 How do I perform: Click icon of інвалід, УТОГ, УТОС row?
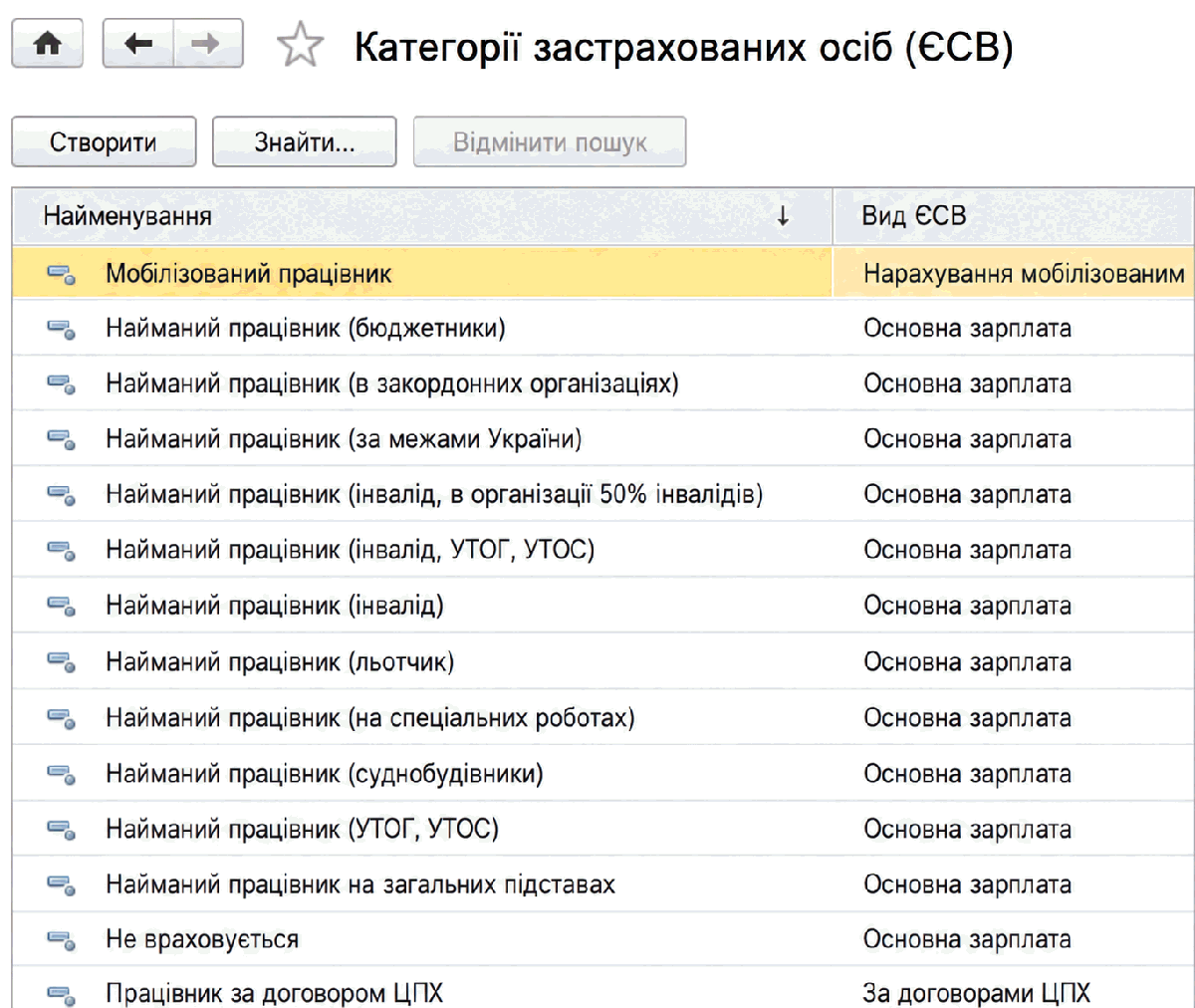pyautogui.click(x=61, y=550)
